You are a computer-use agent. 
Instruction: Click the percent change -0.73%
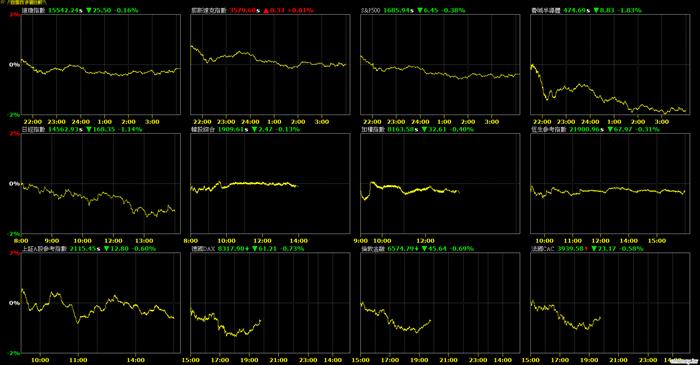click(293, 249)
